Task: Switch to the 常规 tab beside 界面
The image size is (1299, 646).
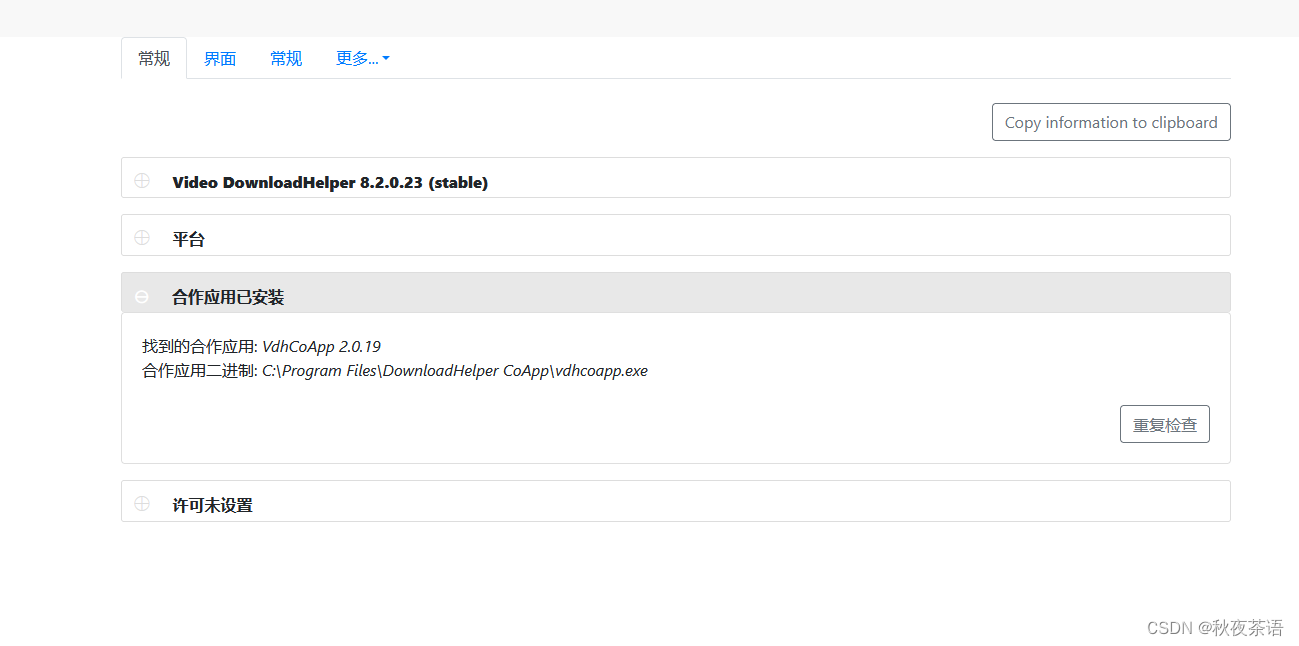Action: 286,59
